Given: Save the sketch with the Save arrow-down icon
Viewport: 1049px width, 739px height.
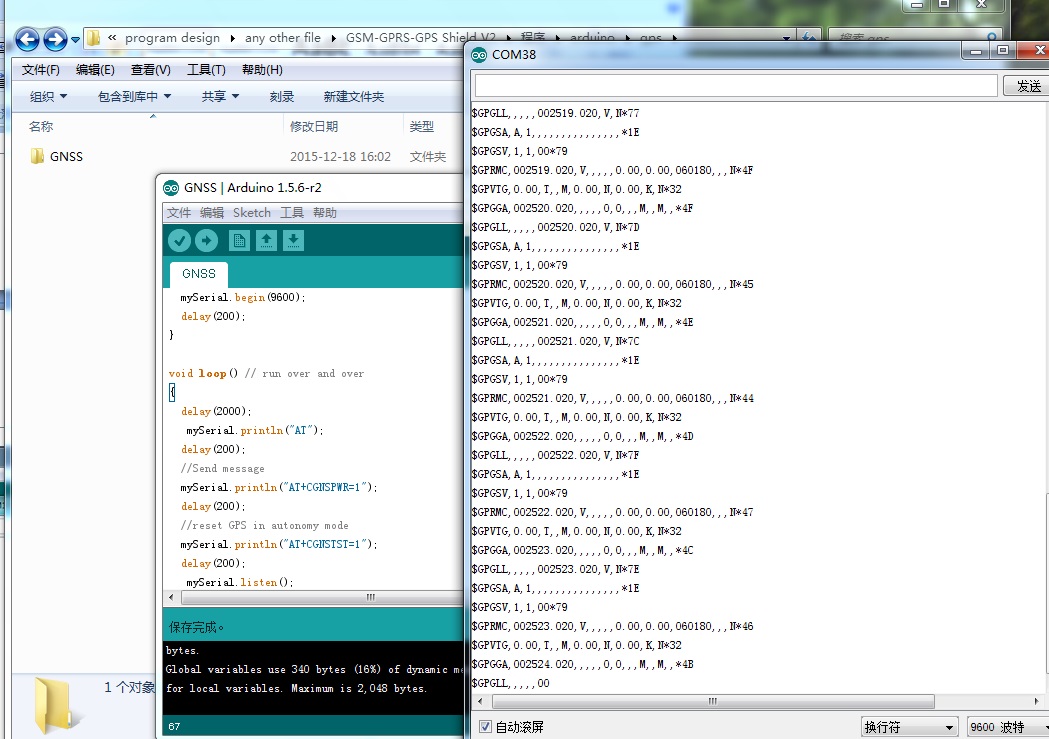Looking at the screenshot, I should click(293, 240).
